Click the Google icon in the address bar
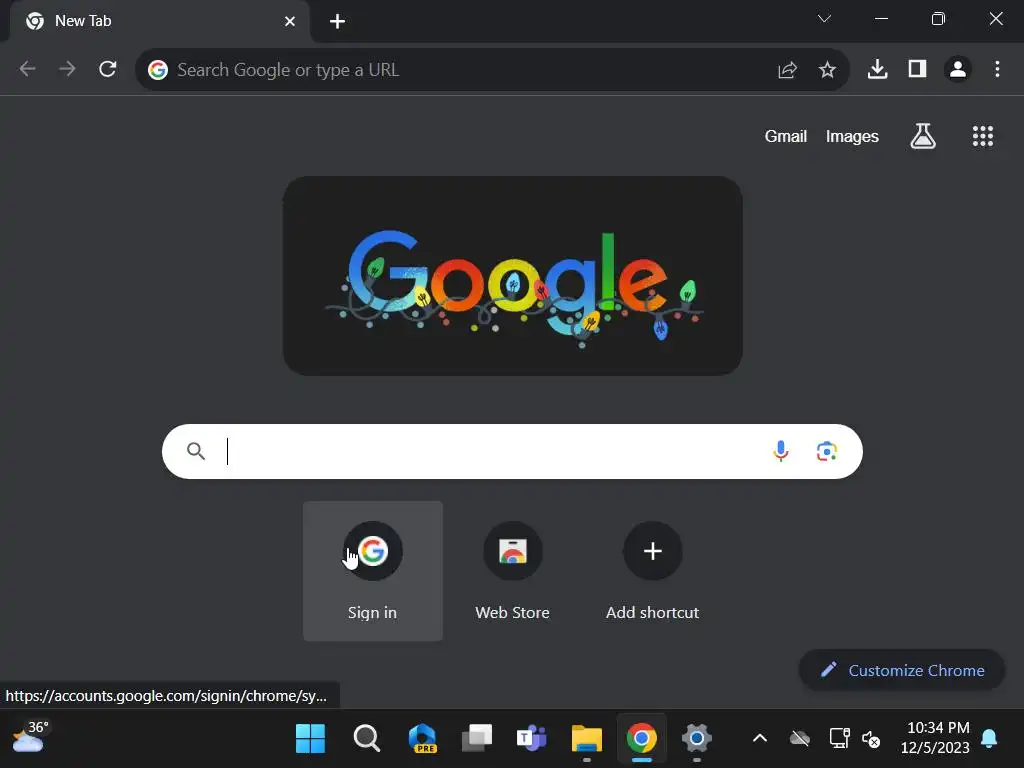Viewport: 1024px width, 768px height. coord(158,70)
